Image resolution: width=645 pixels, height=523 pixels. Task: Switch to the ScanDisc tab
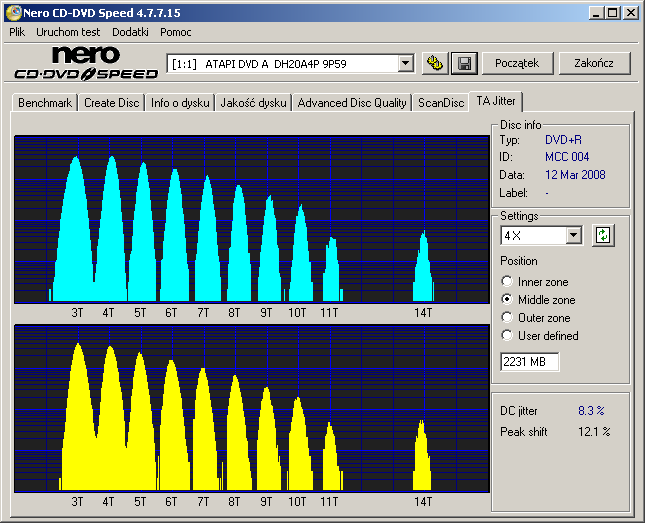[x=441, y=102]
